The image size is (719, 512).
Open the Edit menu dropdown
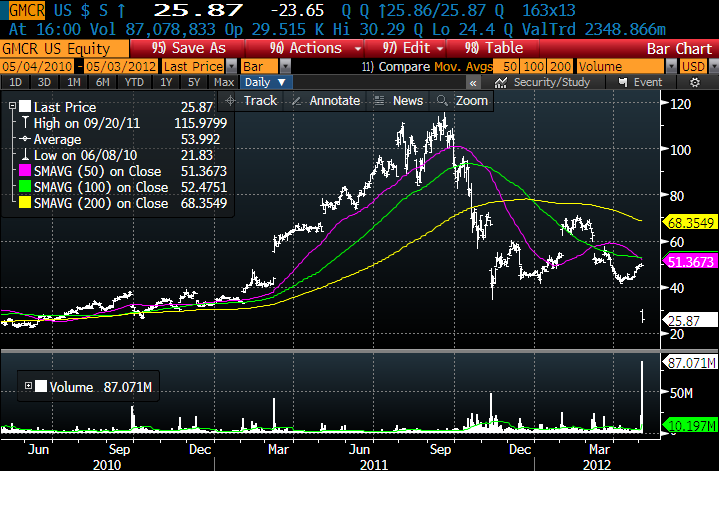point(440,48)
